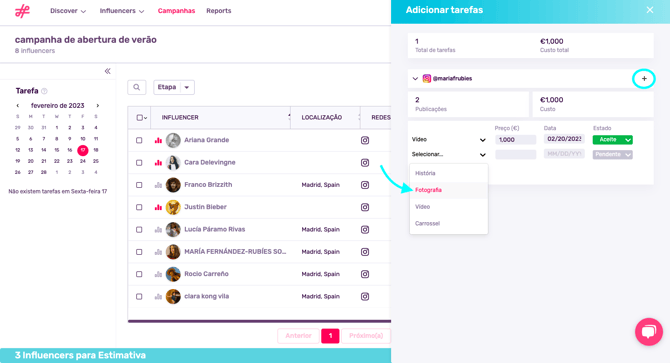Open the Video task type dropdown
The height and width of the screenshot is (363, 670).
[449, 140]
